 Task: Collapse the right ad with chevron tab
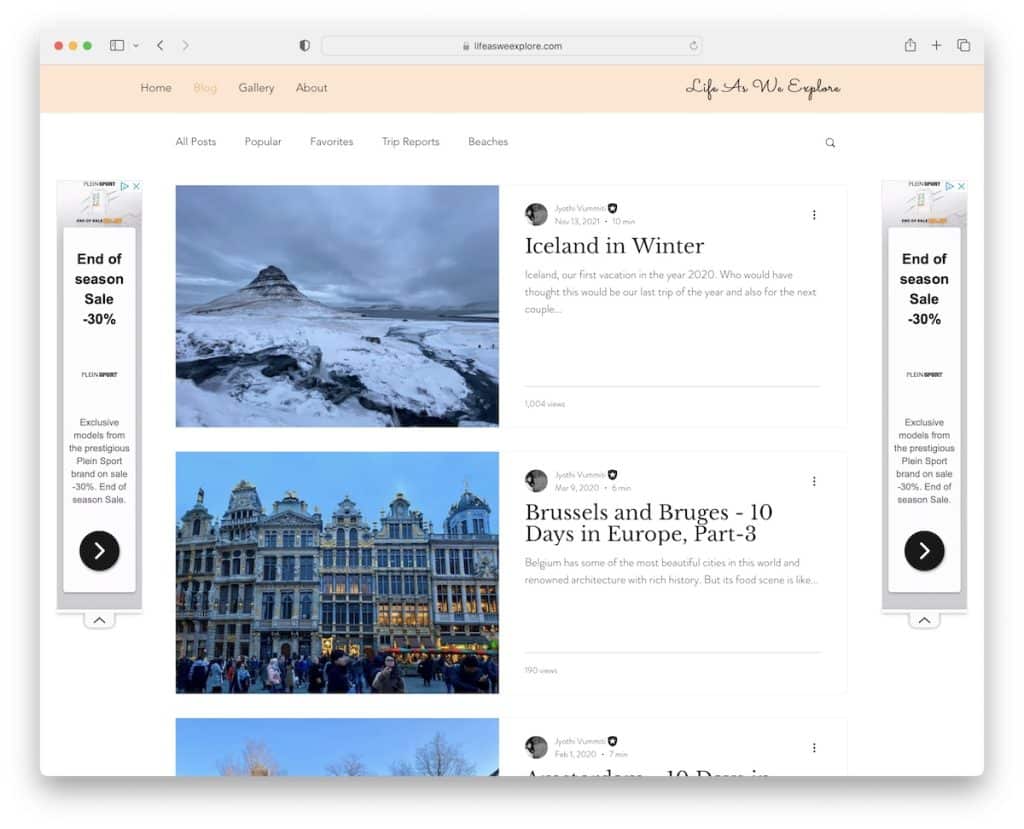tap(924, 620)
